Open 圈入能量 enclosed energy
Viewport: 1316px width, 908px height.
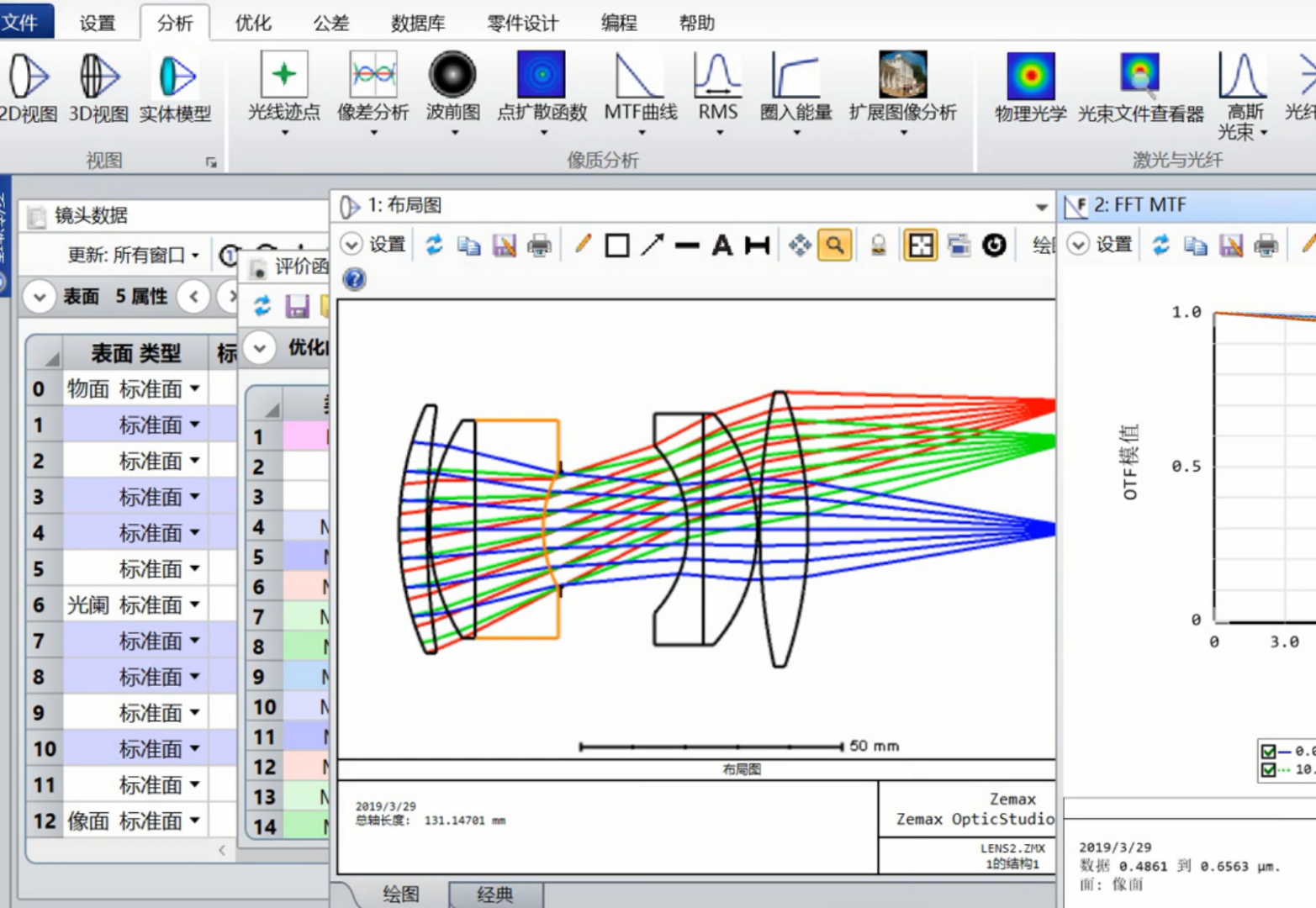tap(795, 92)
